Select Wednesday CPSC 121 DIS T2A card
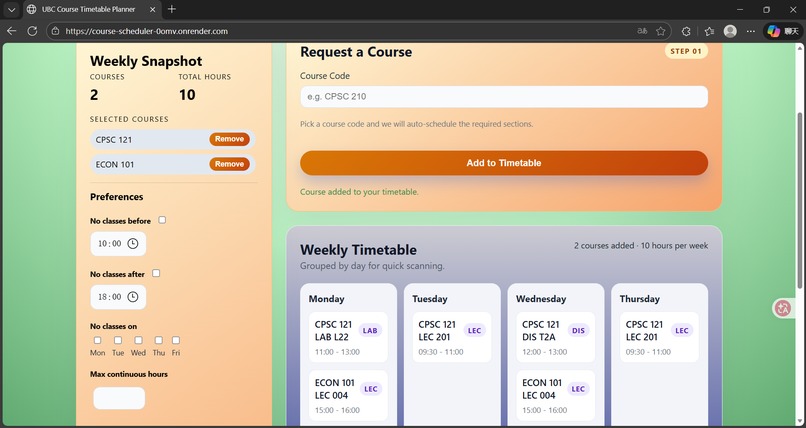 556,337
